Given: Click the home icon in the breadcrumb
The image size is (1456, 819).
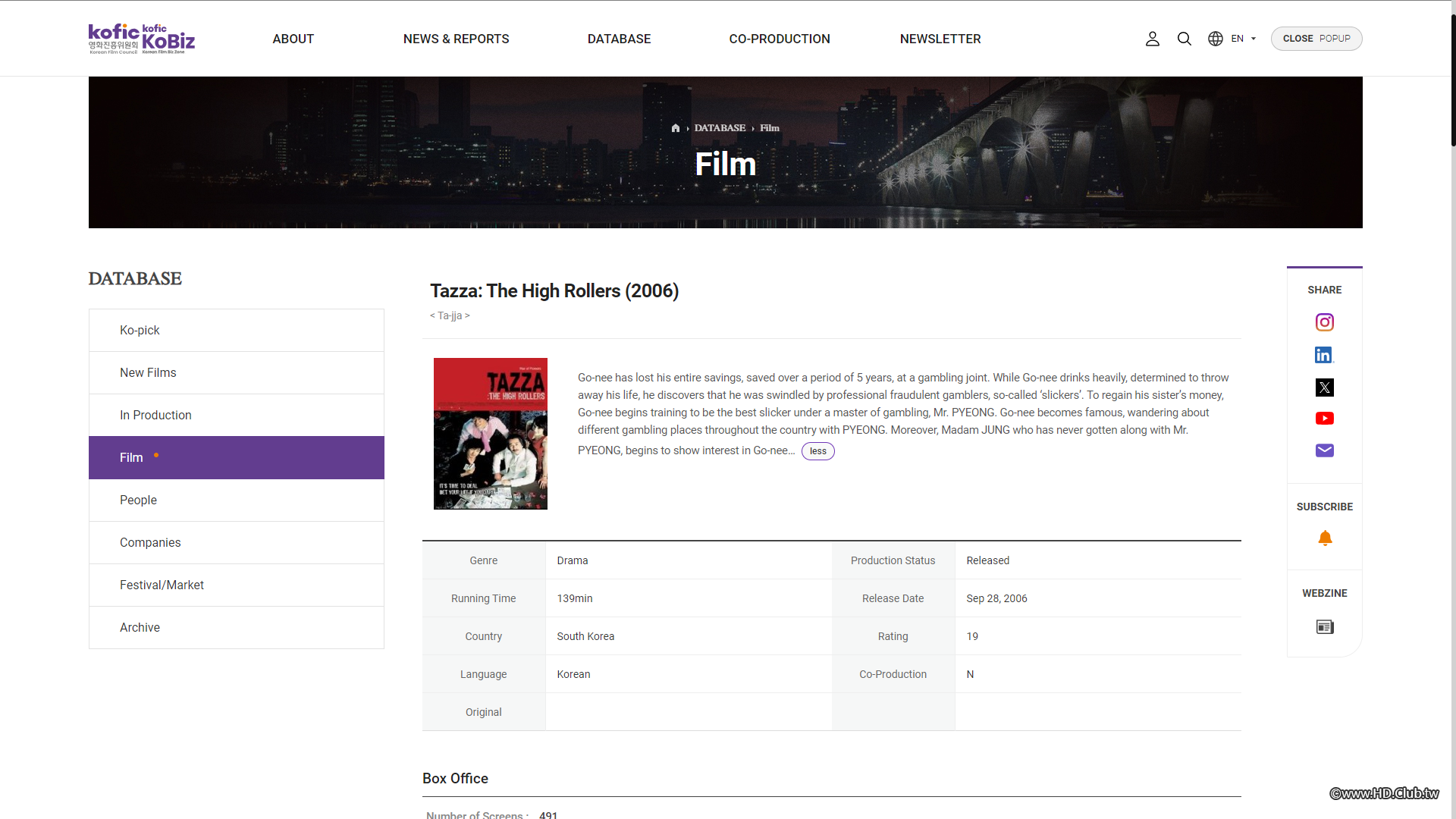Looking at the screenshot, I should (x=676, y=127).
